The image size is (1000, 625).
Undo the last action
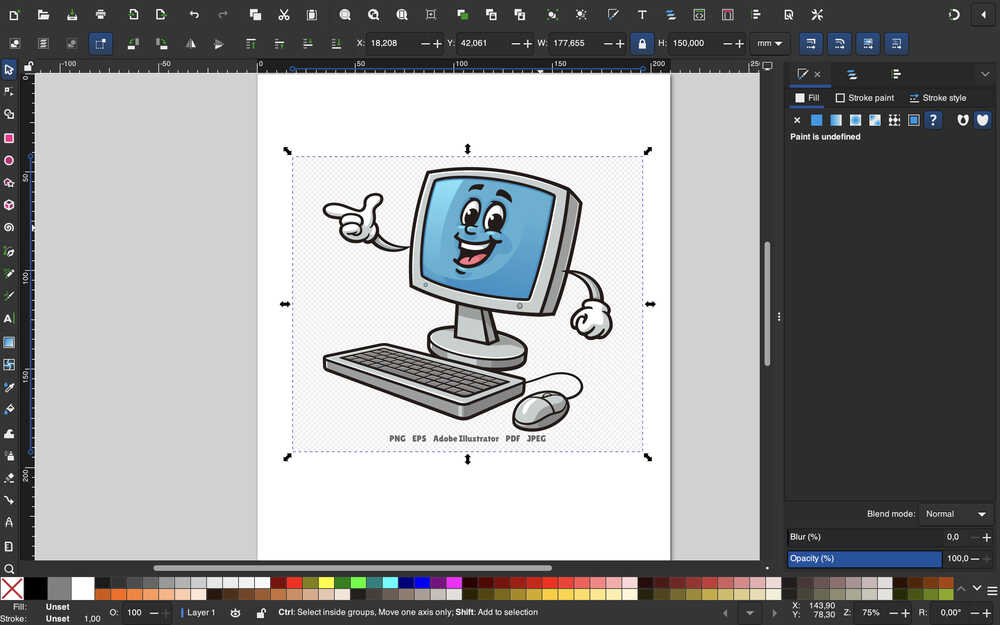tap(194, 15)
